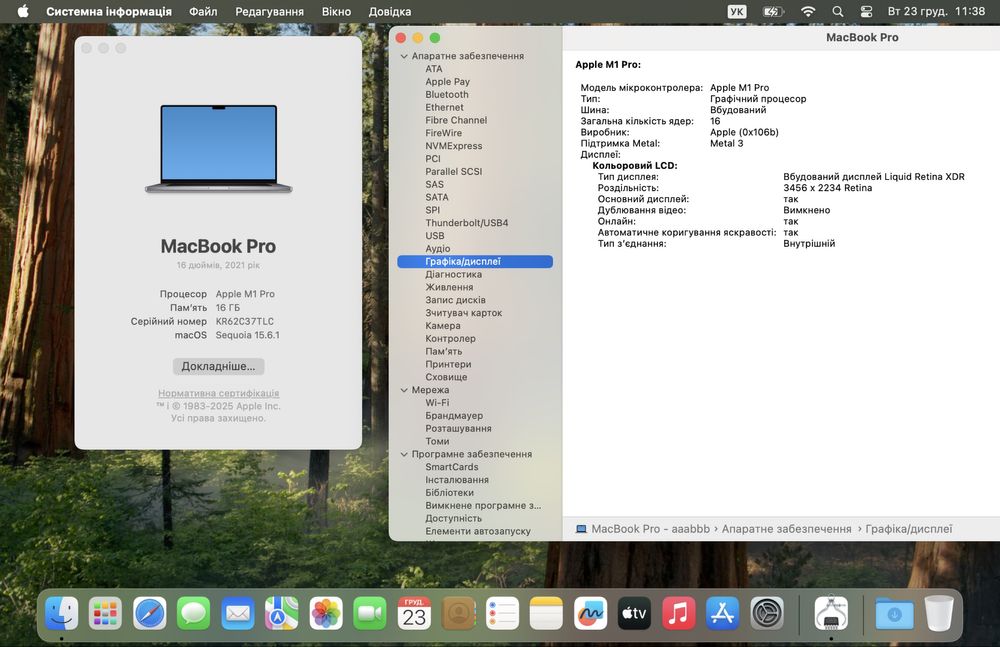The width and height of the screenshot is (1000, 647).
Task: Open Wi-Fi status menu icon
Action: click(x=808, y=11)
